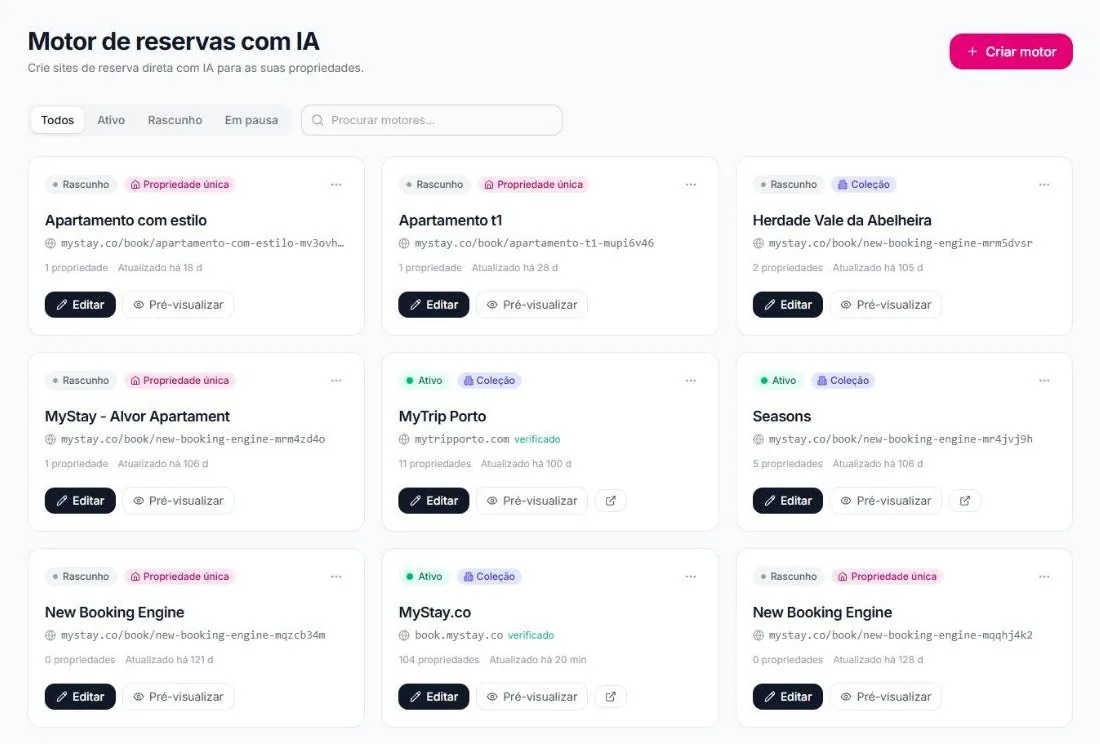Edit the MyTrip Porto engine

click(x=434, y=501)
